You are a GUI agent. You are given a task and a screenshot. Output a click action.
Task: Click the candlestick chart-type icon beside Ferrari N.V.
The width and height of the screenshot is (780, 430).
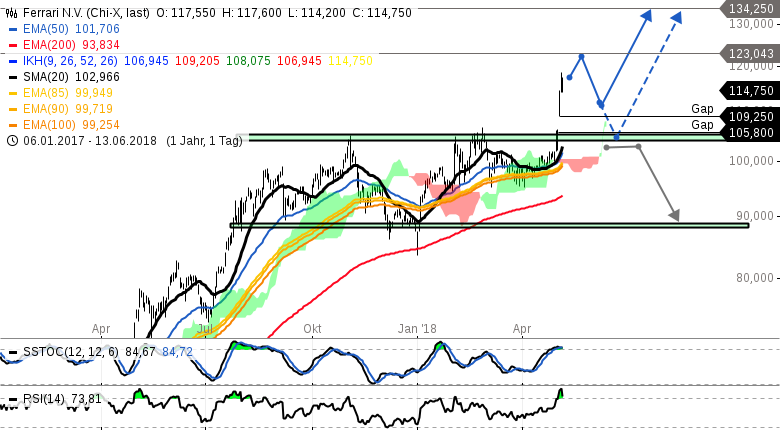[12, 13]
